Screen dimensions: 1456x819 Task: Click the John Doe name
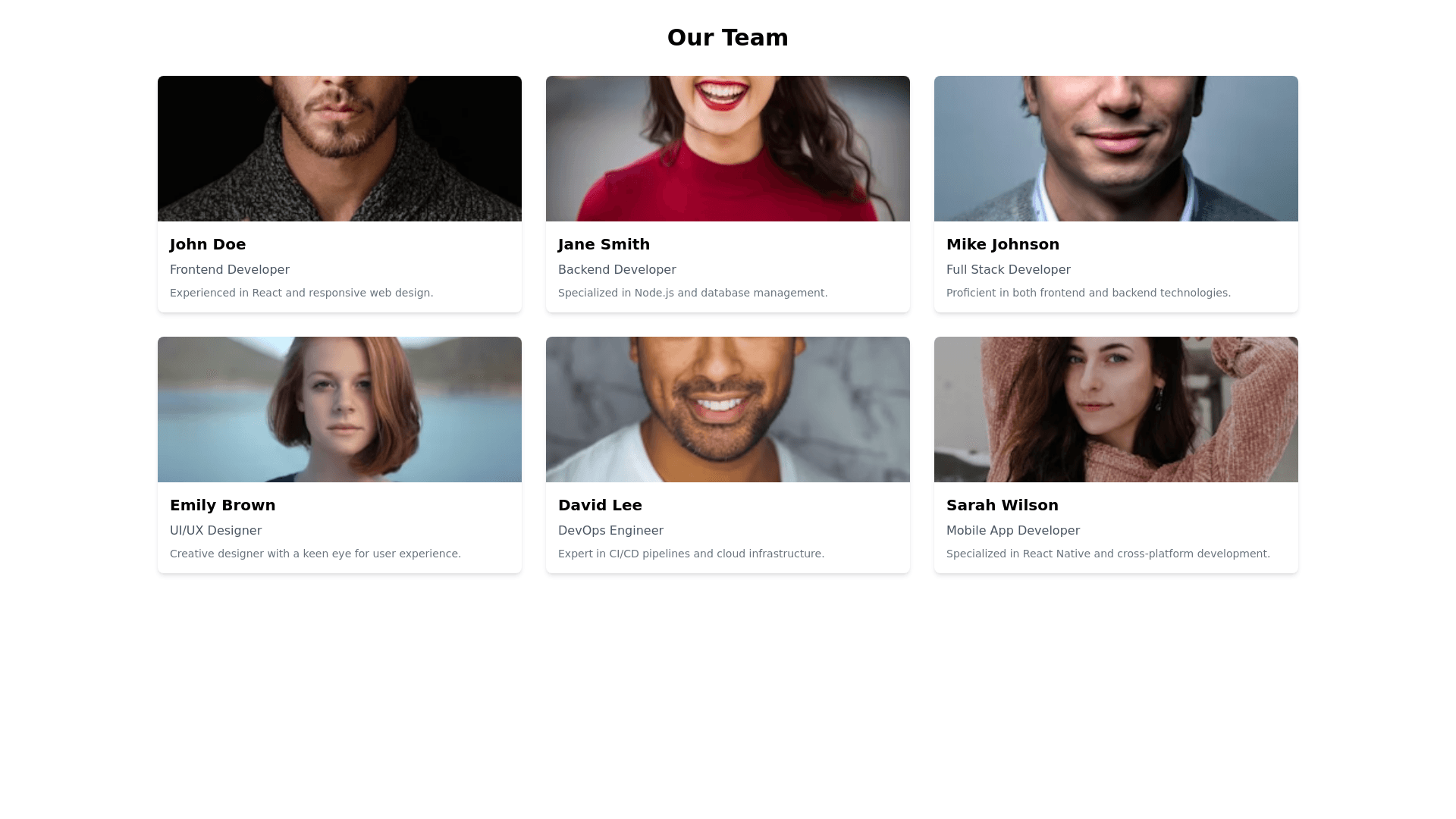pos(208,244)
